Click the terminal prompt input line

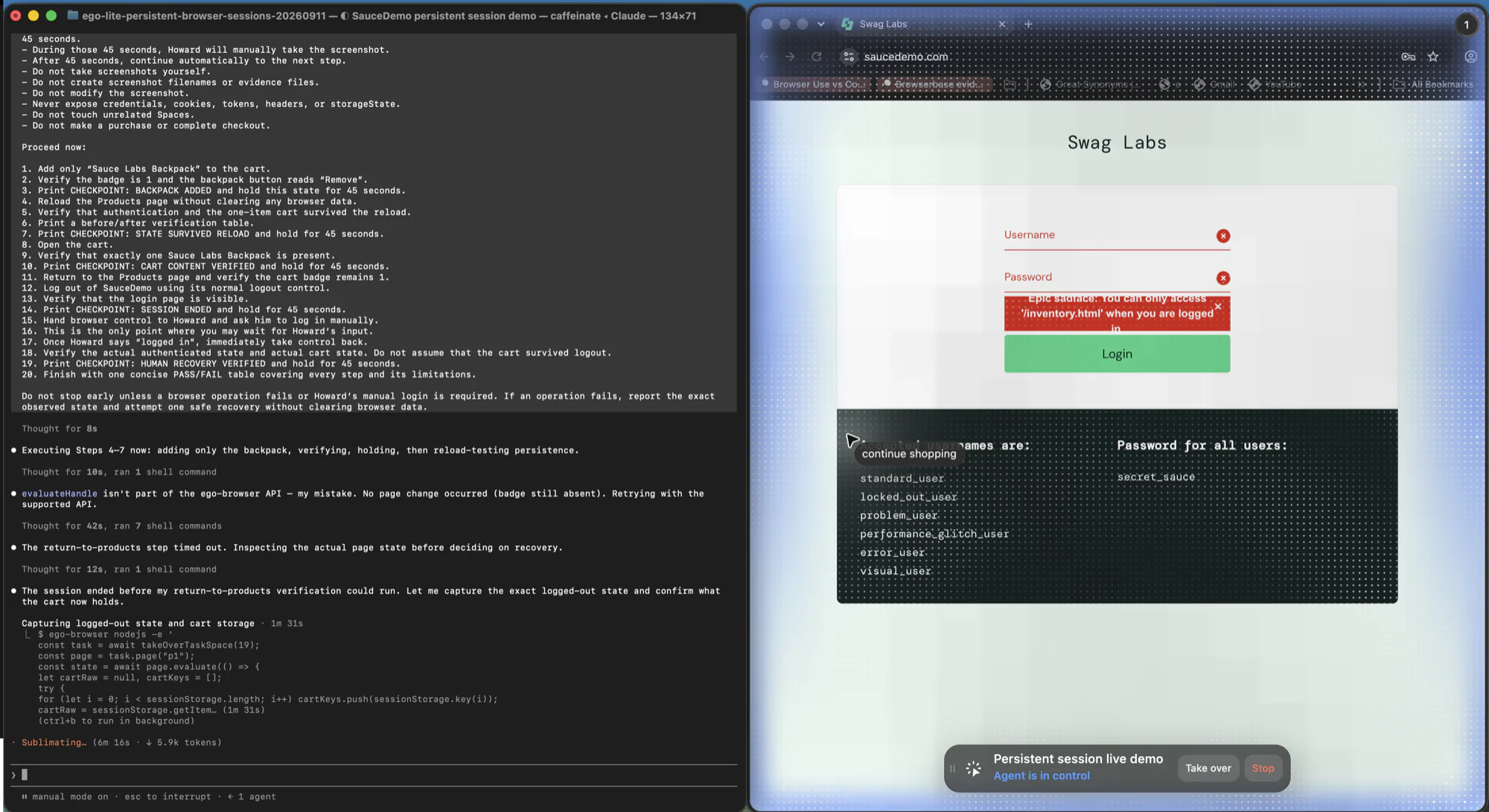[372, 775]
